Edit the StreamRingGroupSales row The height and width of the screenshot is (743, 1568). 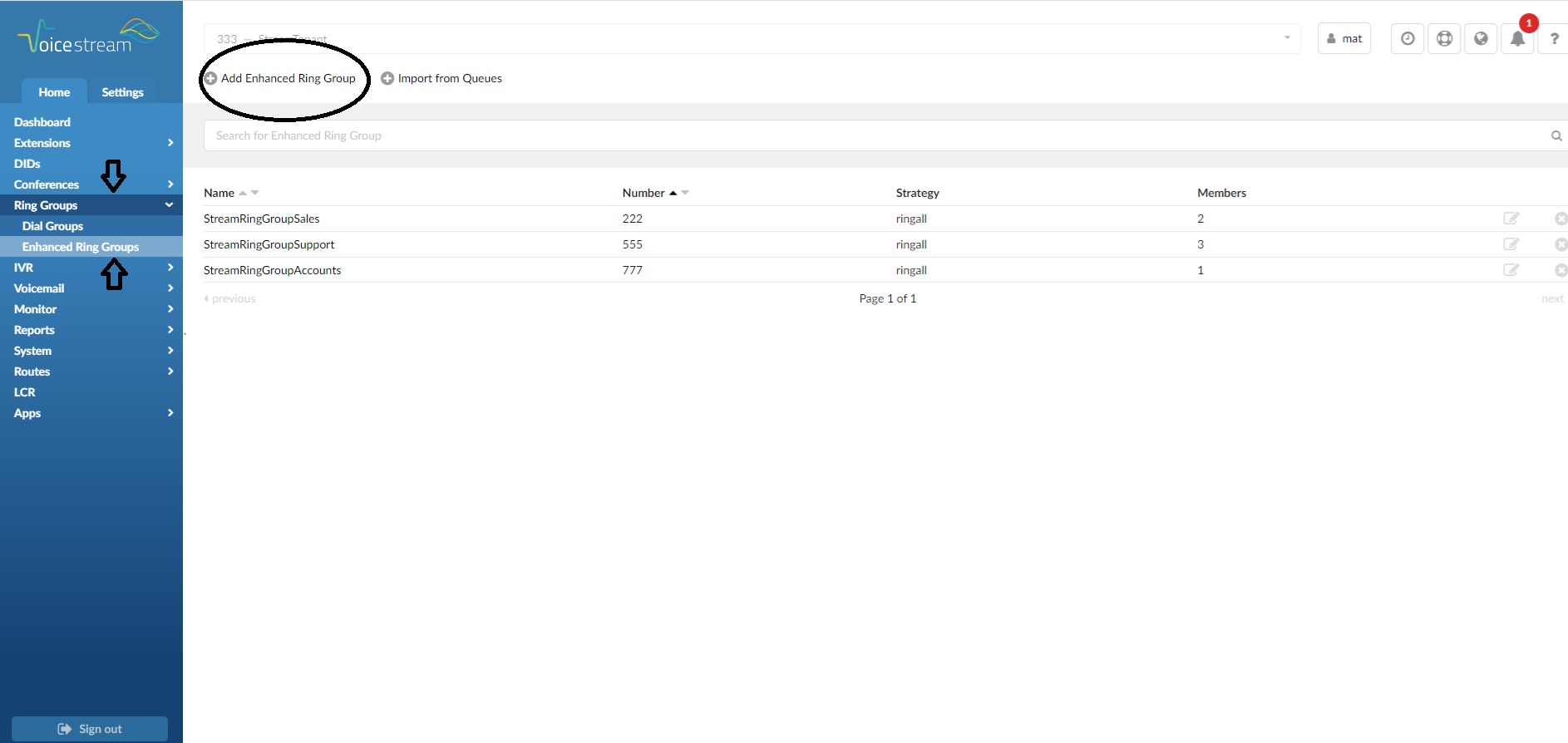[x=1511, y=219]
